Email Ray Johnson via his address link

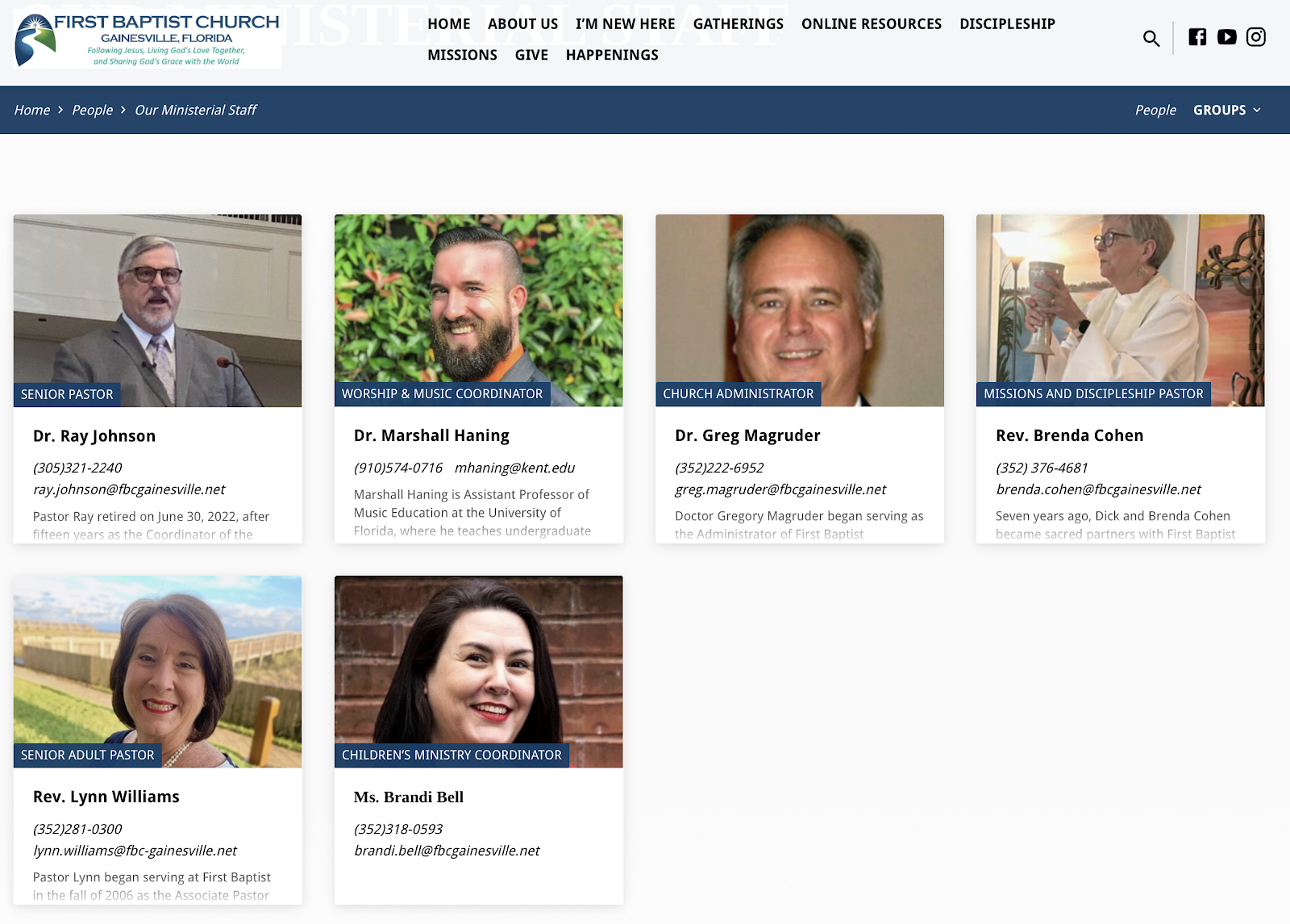click(129, 489)
